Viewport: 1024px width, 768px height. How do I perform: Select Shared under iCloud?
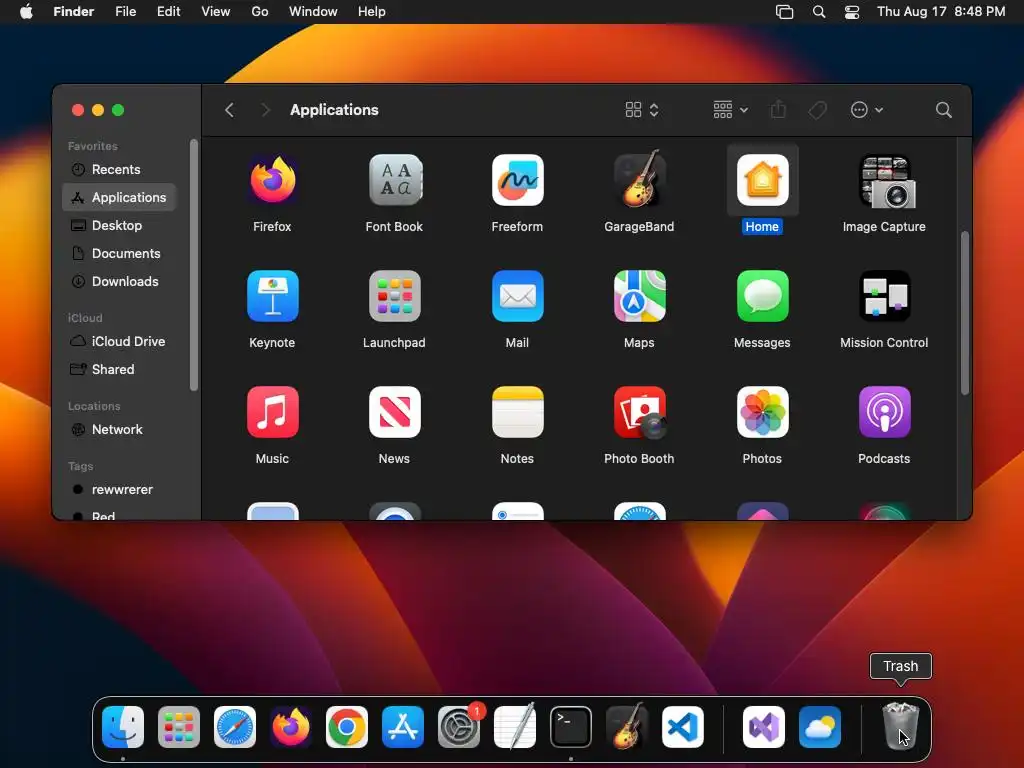(x=119, y=369)
